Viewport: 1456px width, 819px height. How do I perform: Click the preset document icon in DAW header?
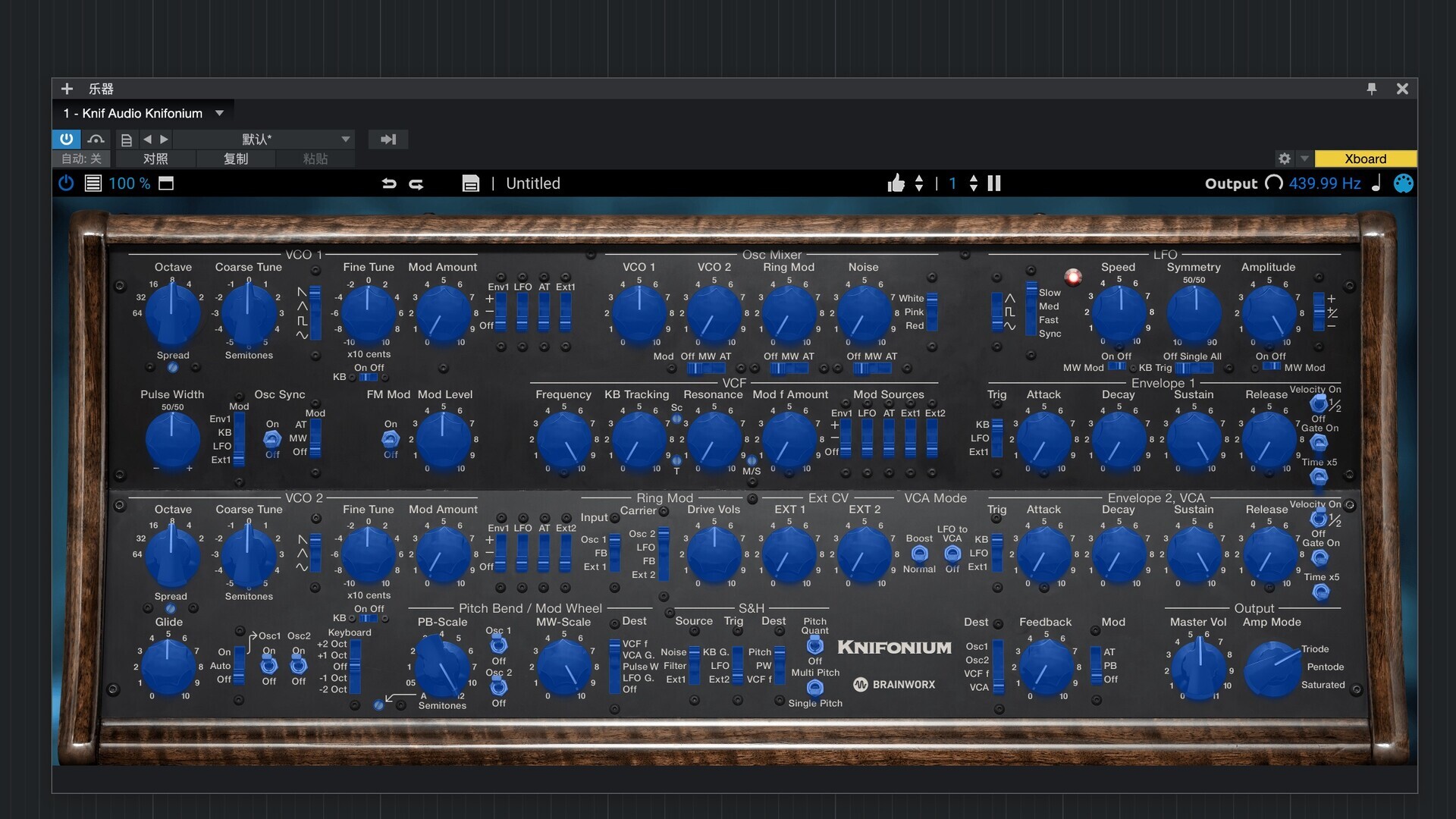127,140
